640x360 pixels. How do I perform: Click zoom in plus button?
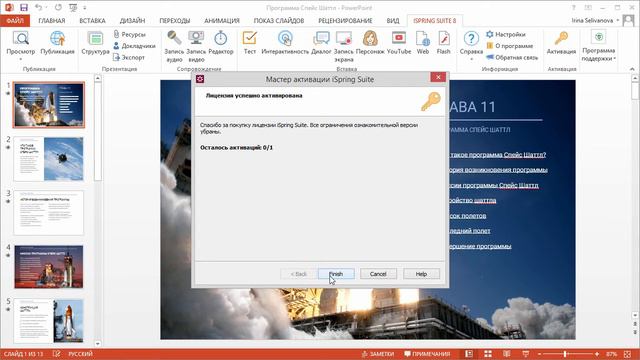tap(597, 354)
